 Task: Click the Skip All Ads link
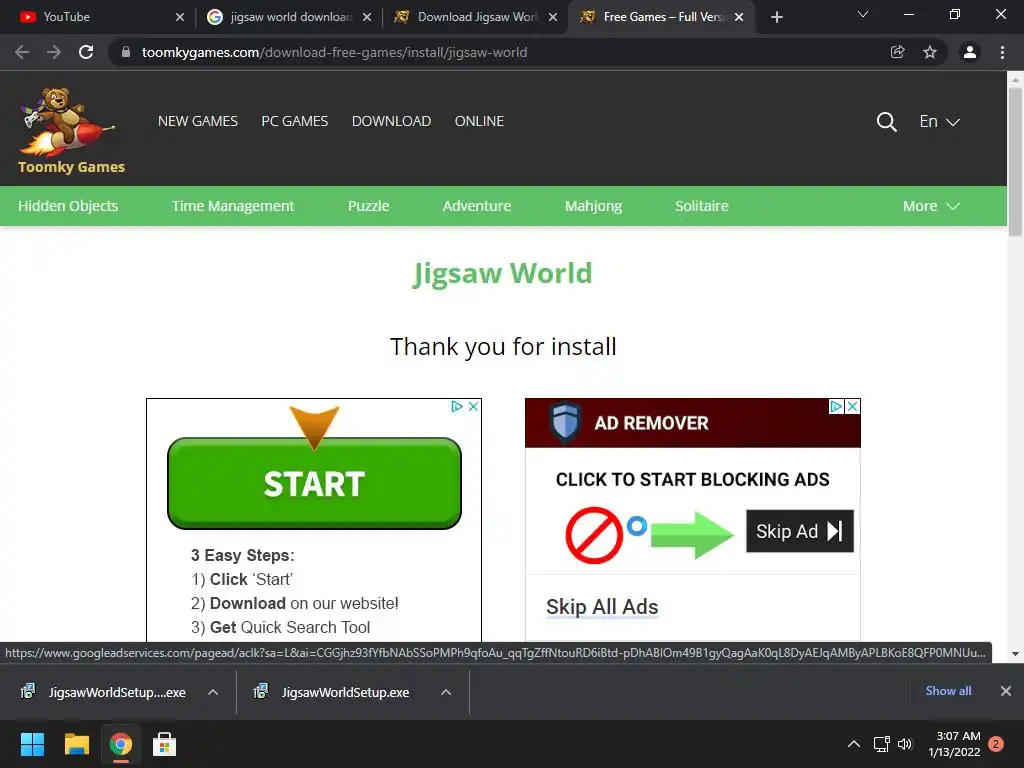point(602,607)
